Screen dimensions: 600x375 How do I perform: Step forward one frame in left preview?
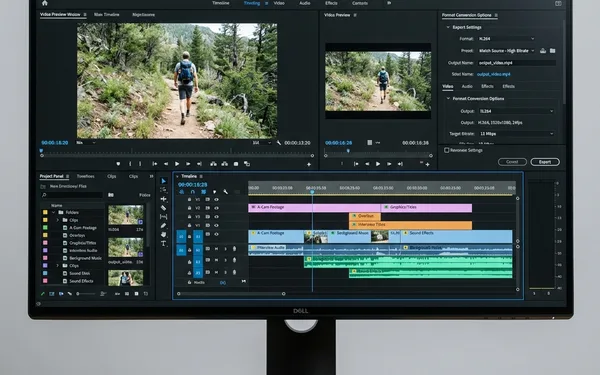click(188, 164)
